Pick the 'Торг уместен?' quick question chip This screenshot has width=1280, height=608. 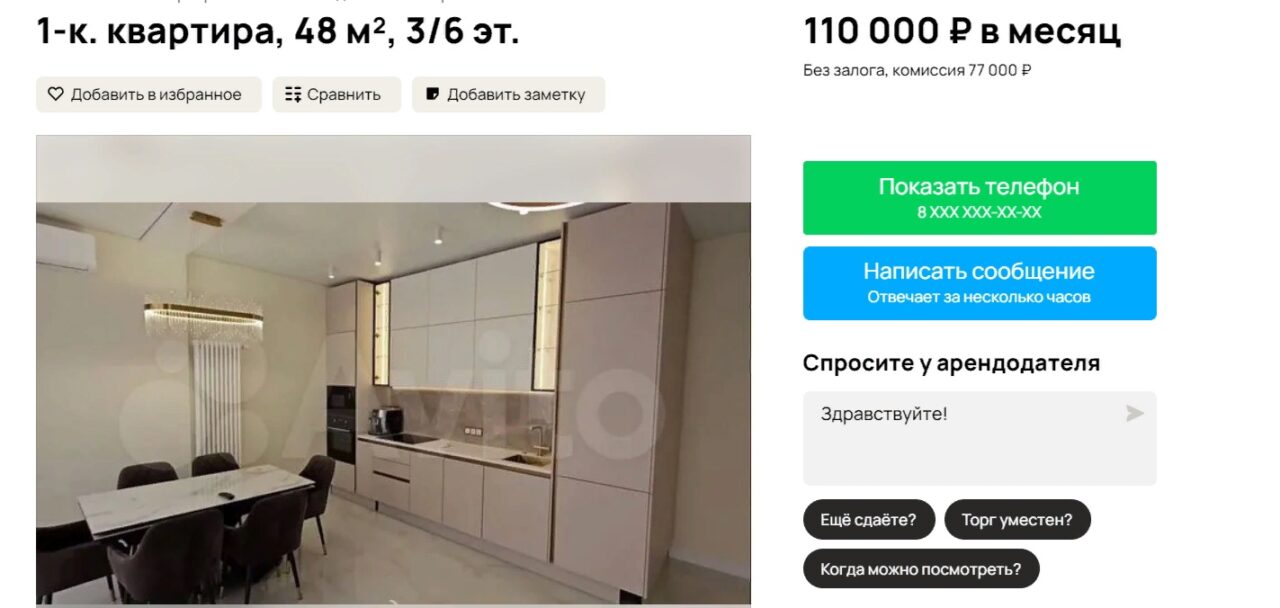(1017, 519)
